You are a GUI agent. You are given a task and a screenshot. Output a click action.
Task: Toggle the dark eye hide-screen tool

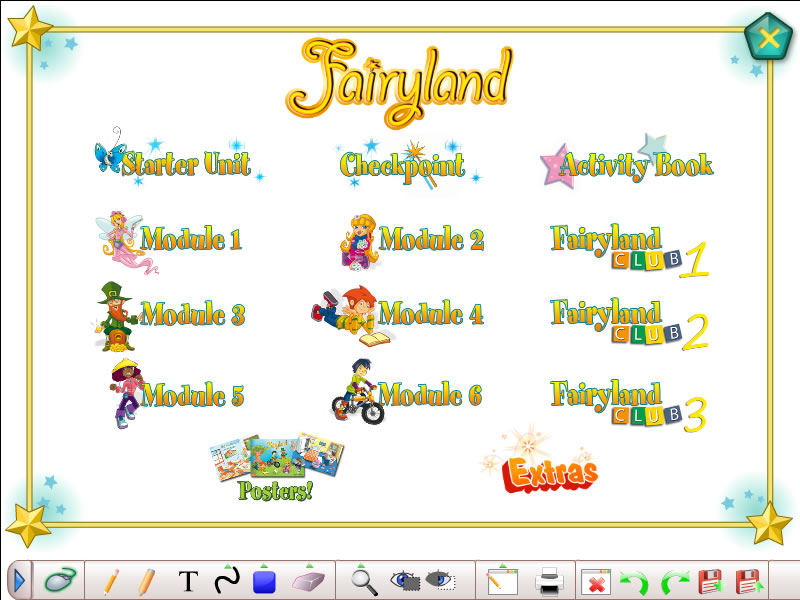pos(439,579)
